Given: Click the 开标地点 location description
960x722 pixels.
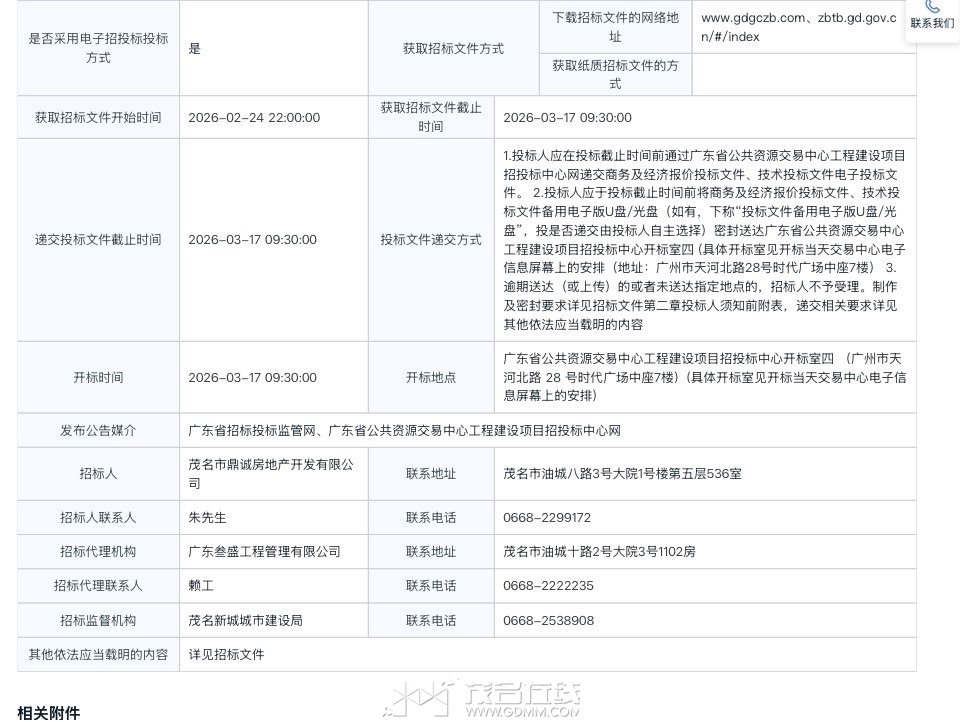Looking at the screenshot, I should 704,377.
